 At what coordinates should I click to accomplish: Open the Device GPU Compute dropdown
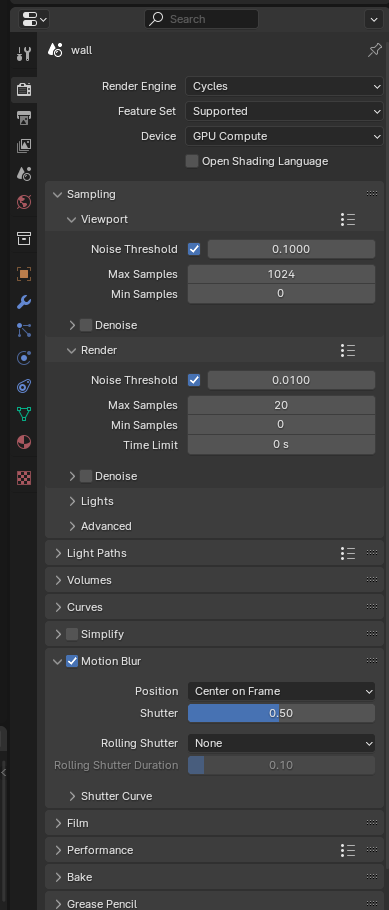284,136
